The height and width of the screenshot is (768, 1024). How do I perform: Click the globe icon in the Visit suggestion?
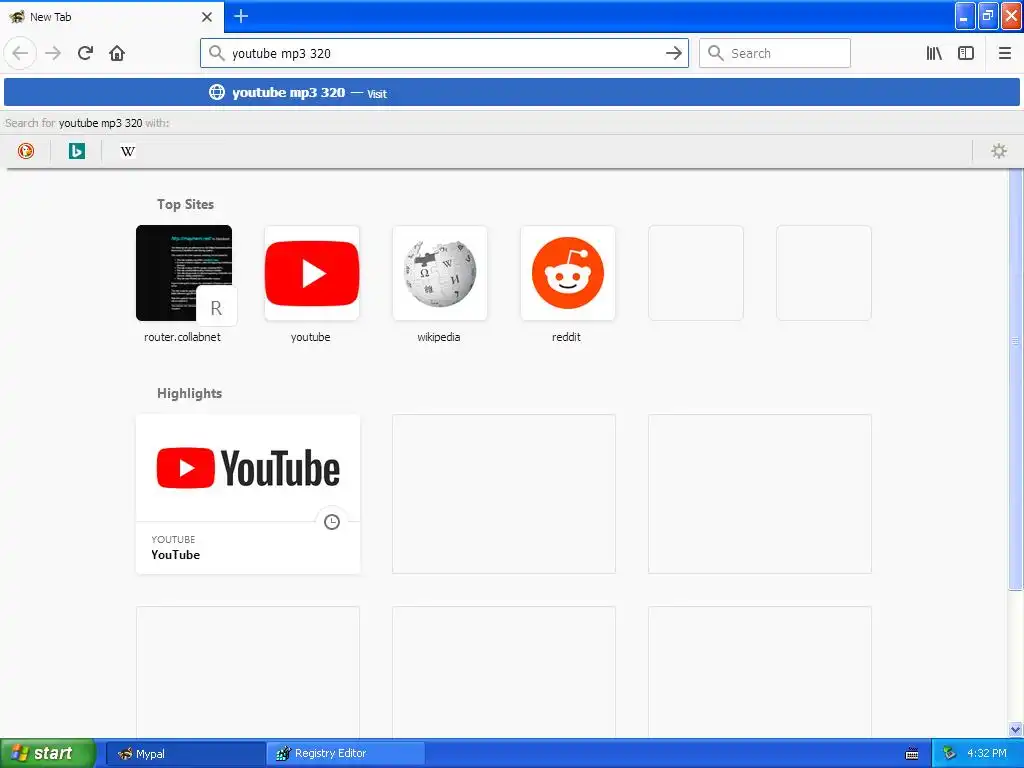217,92
